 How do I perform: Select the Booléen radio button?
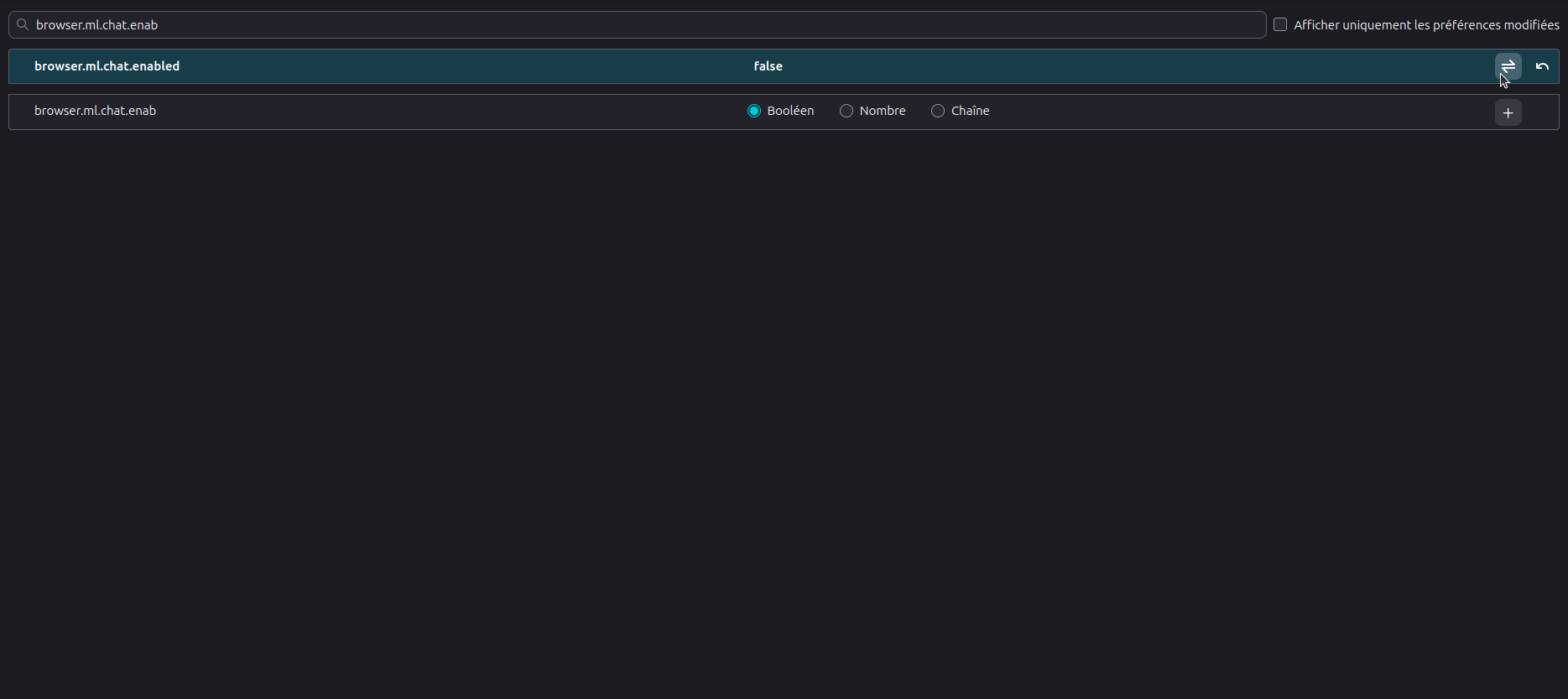click(754, 111)
